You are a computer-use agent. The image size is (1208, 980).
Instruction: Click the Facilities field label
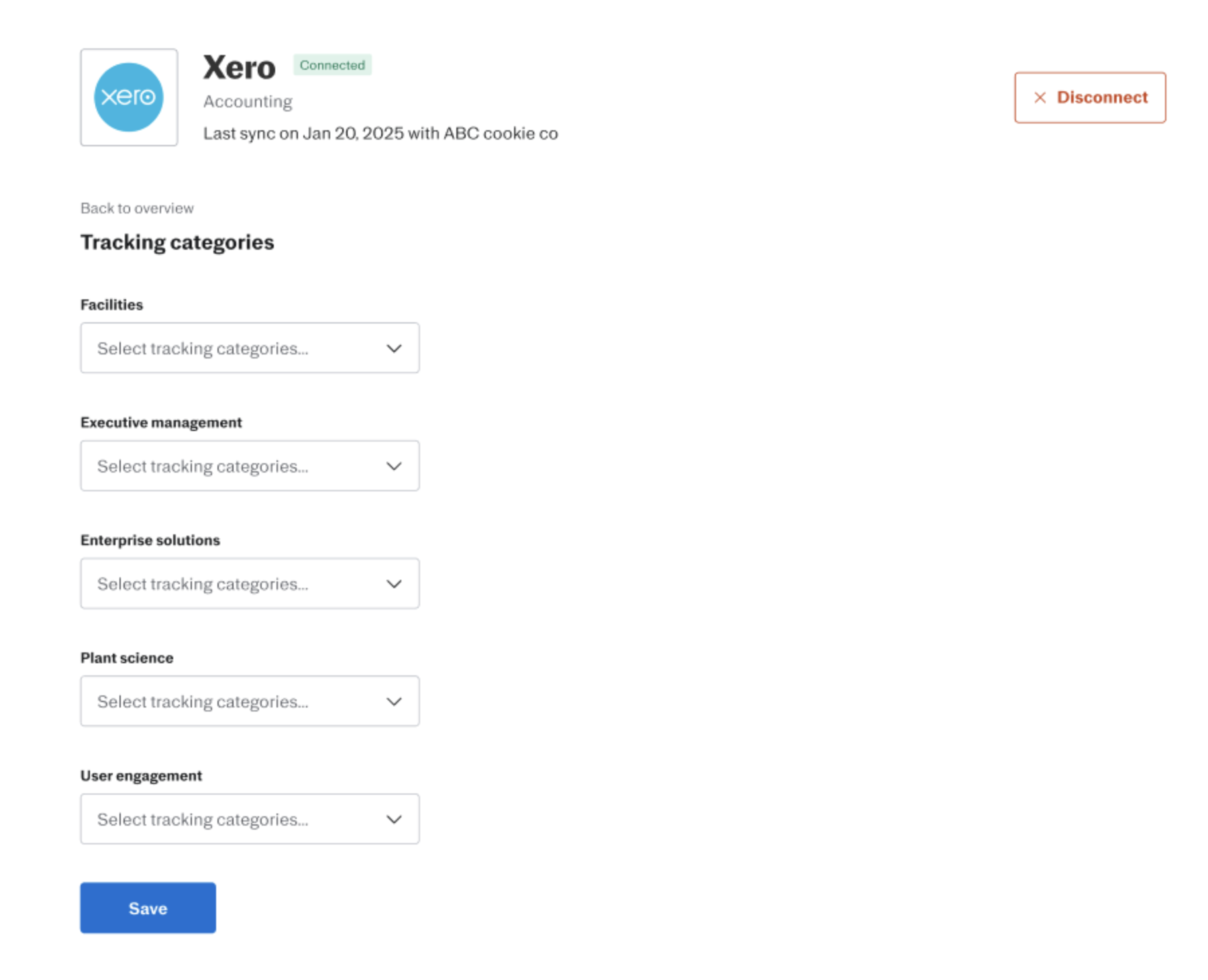[x=111, y=305]
